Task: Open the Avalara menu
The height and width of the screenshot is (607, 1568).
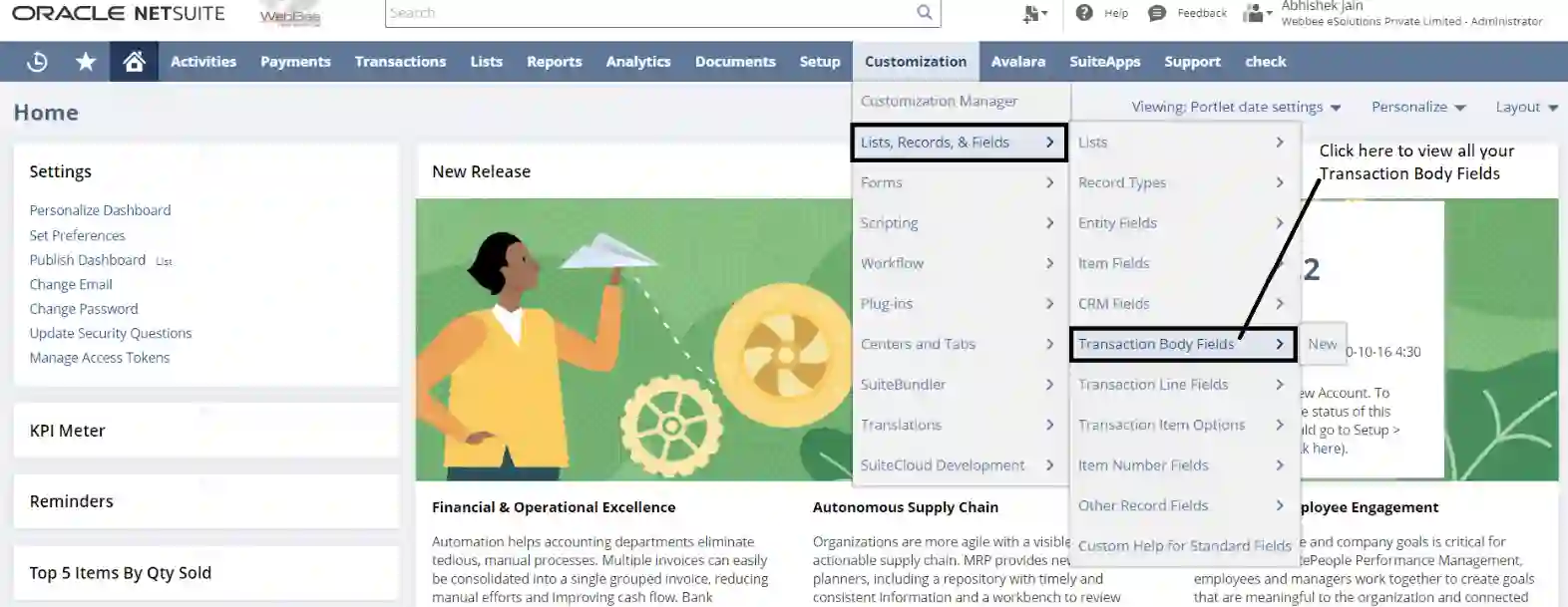Action: [1018, 62]
